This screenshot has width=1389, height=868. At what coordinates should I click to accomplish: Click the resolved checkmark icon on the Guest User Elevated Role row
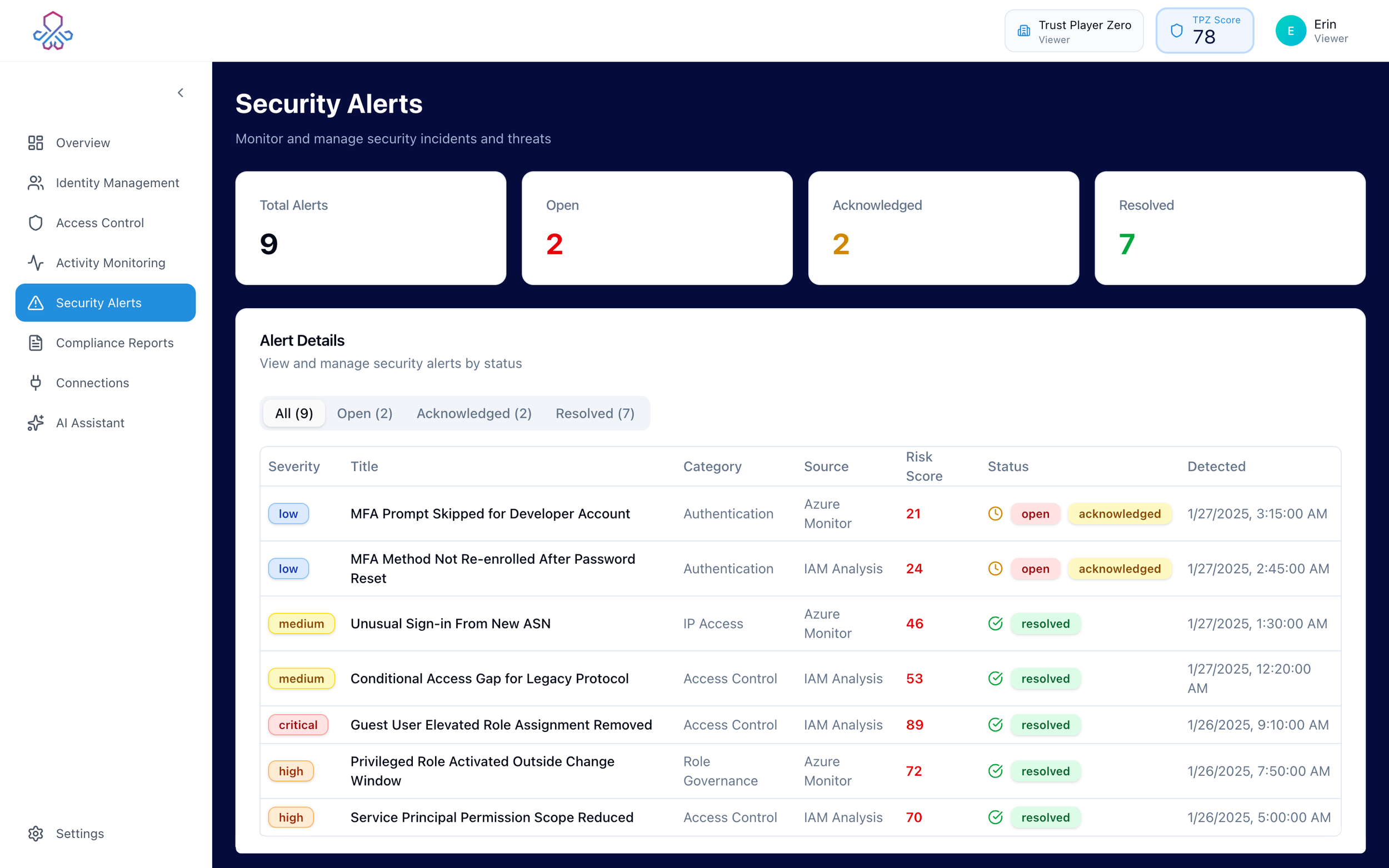pyautogui.click(x=995, y=725)
